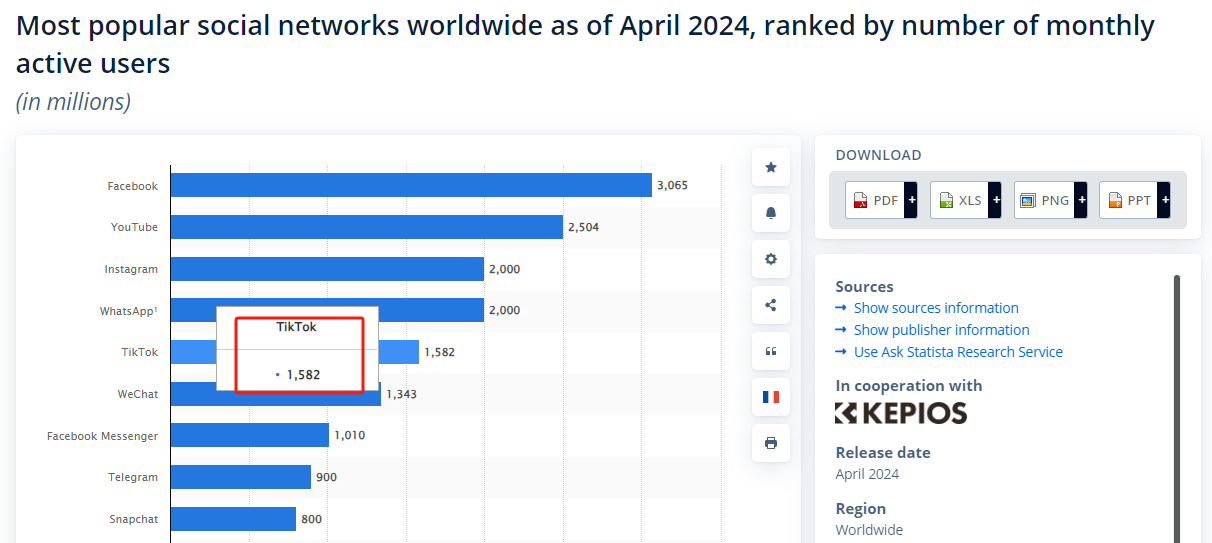
Task: Download the chart as PNG
Action: click(x=1050, y=200)
